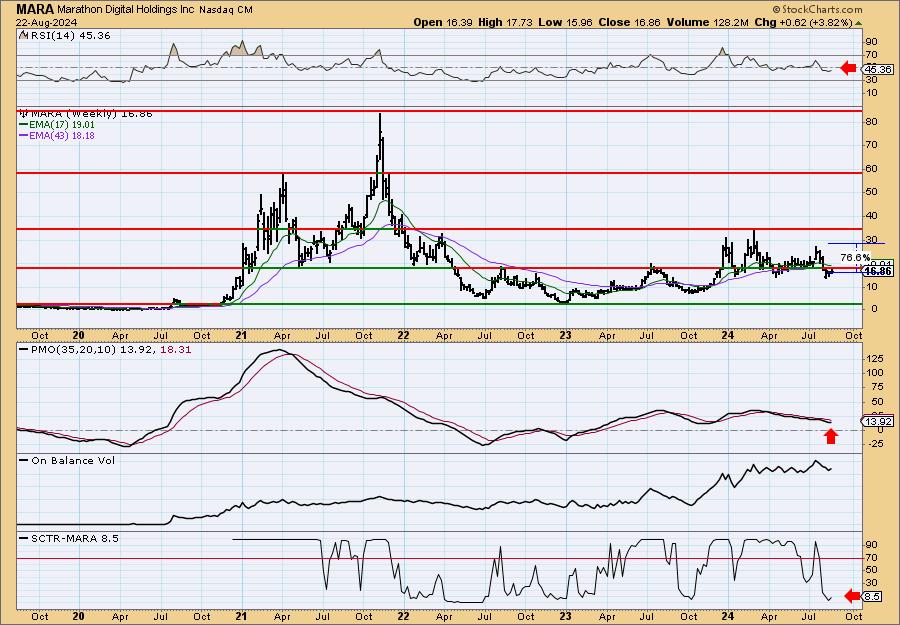The width and height of the screenshot is (900, 625).
Task: Click the green line swatch beside EMA(17)
Action: point(24,125)
